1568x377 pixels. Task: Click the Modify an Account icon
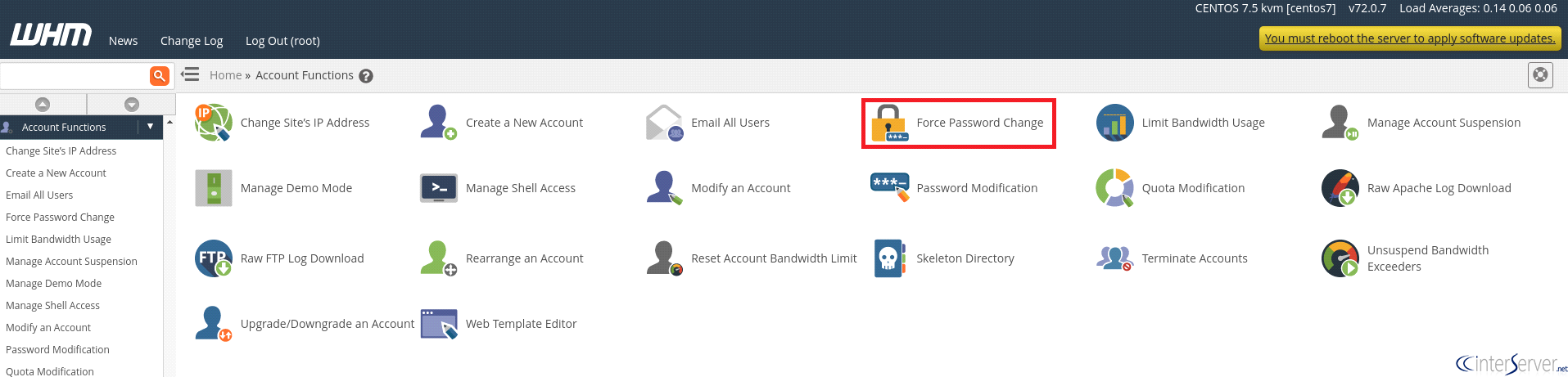click(664, 188)
